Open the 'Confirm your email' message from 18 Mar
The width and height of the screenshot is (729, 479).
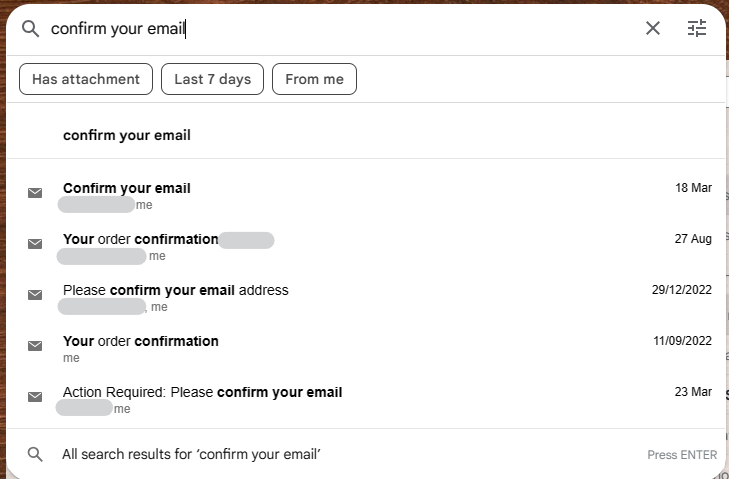127,188
